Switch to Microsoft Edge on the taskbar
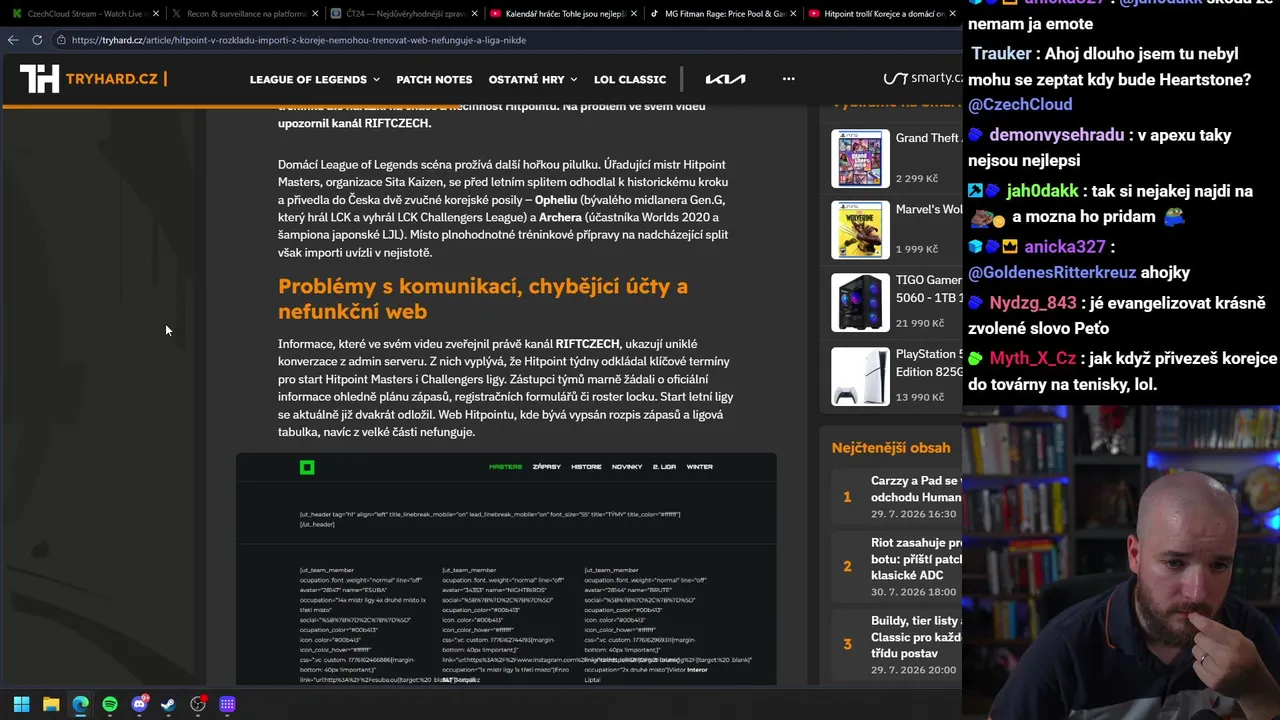The height and width of the screenshot is (720, 1280). [80, 704]
